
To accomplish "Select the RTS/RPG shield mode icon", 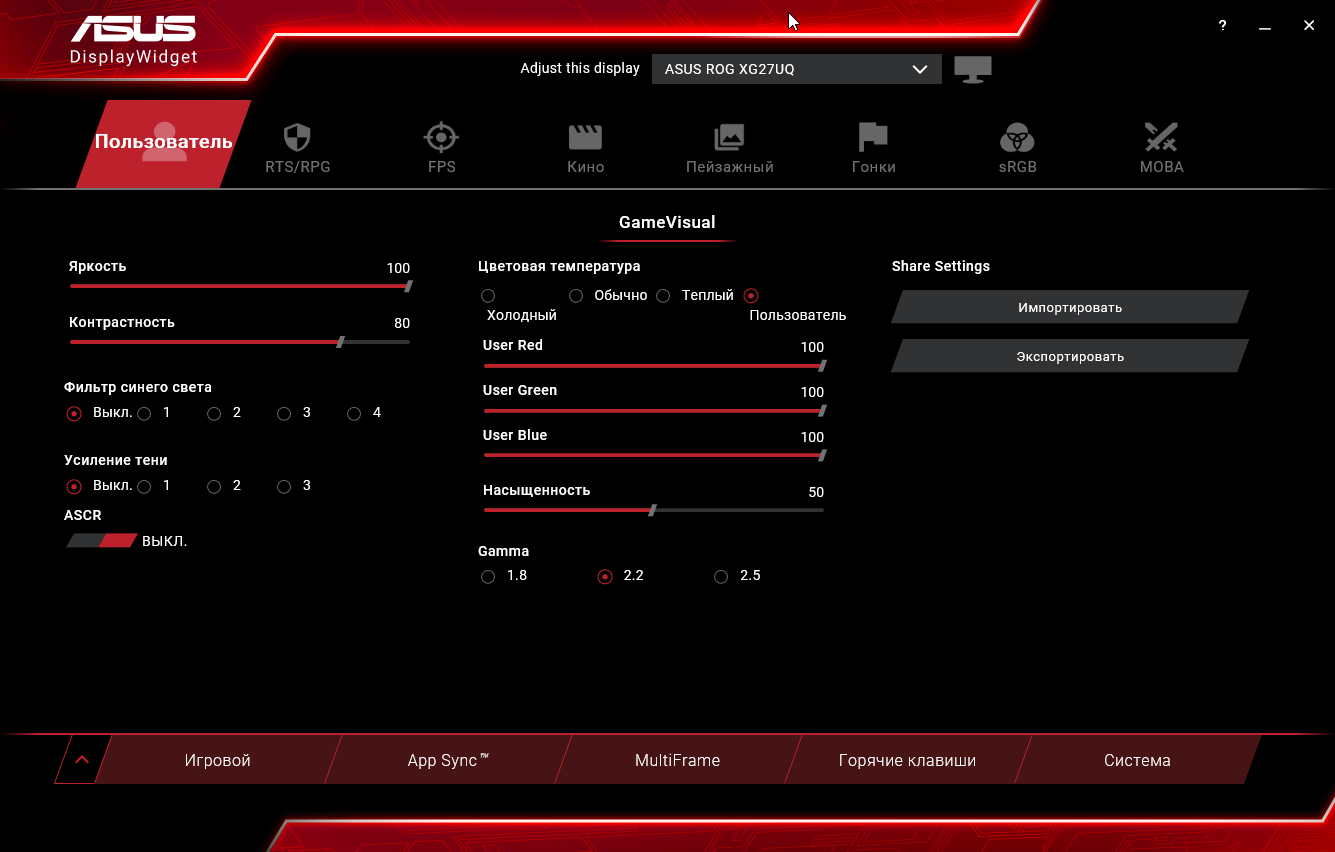I will (x=297, y=137).
